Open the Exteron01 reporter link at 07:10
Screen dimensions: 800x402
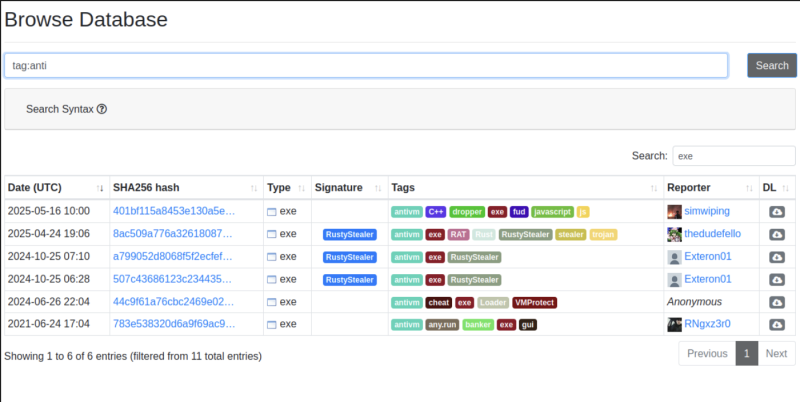coord(708,256)
